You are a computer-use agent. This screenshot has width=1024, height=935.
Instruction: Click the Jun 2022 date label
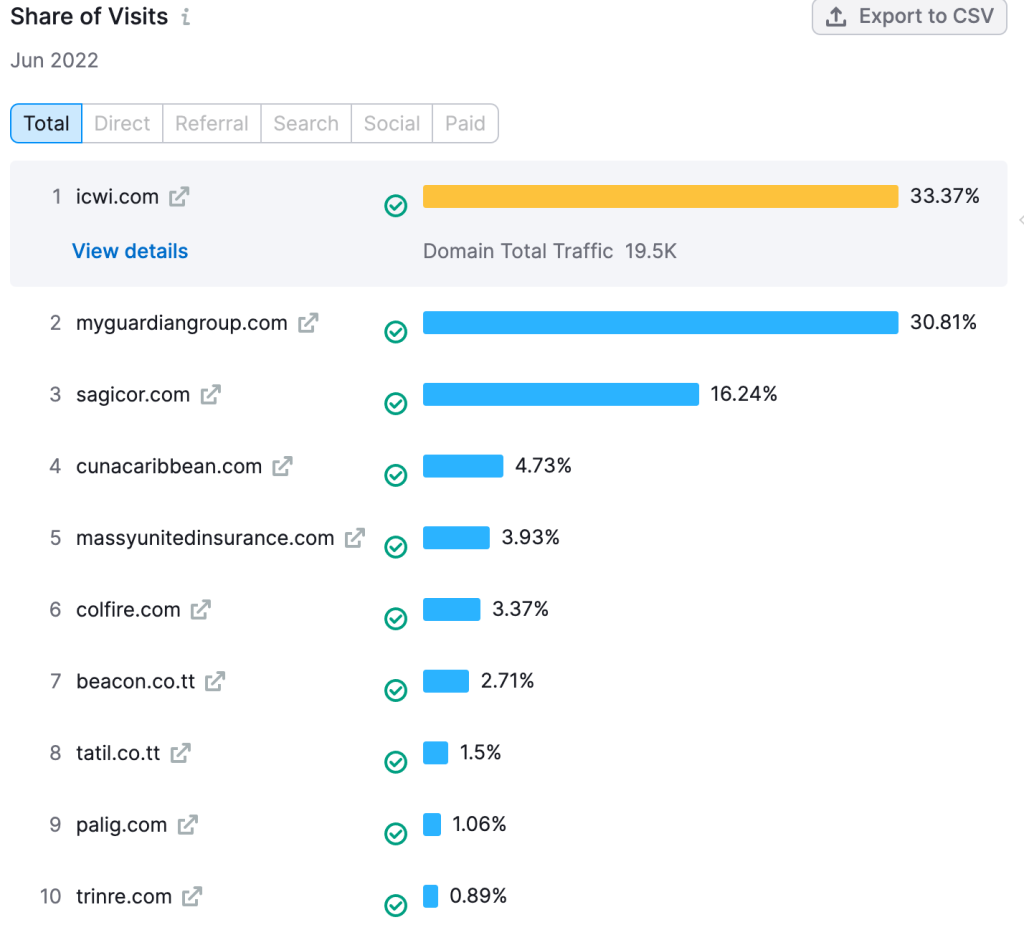(54, 60)
